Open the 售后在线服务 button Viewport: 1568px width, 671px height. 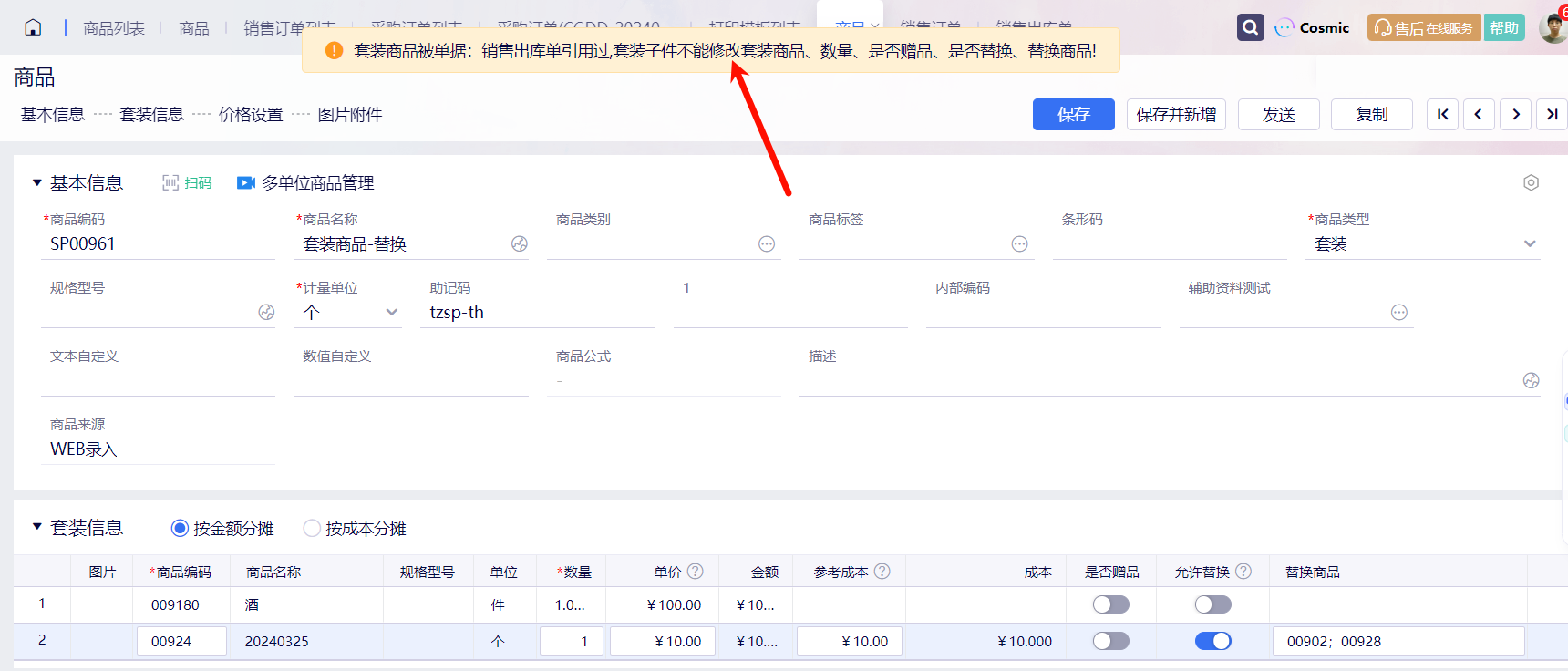pos(1424,27)
